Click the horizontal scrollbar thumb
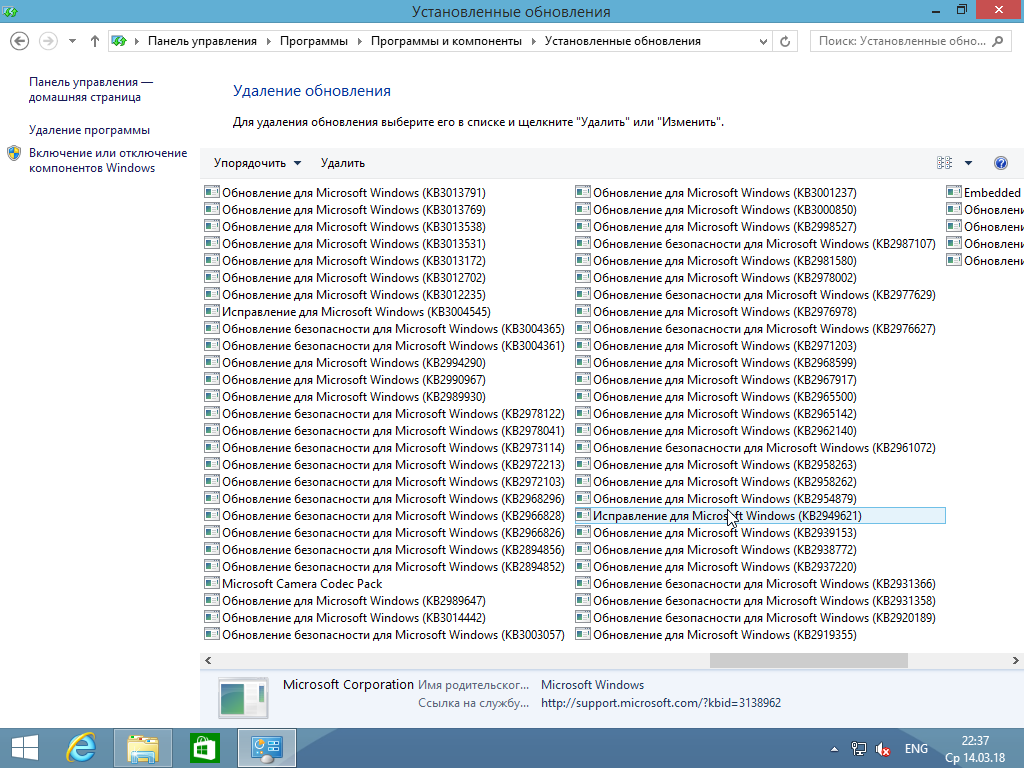This screenshot has width=1024, height=768. pyautogui.click(x=808, y=660)
